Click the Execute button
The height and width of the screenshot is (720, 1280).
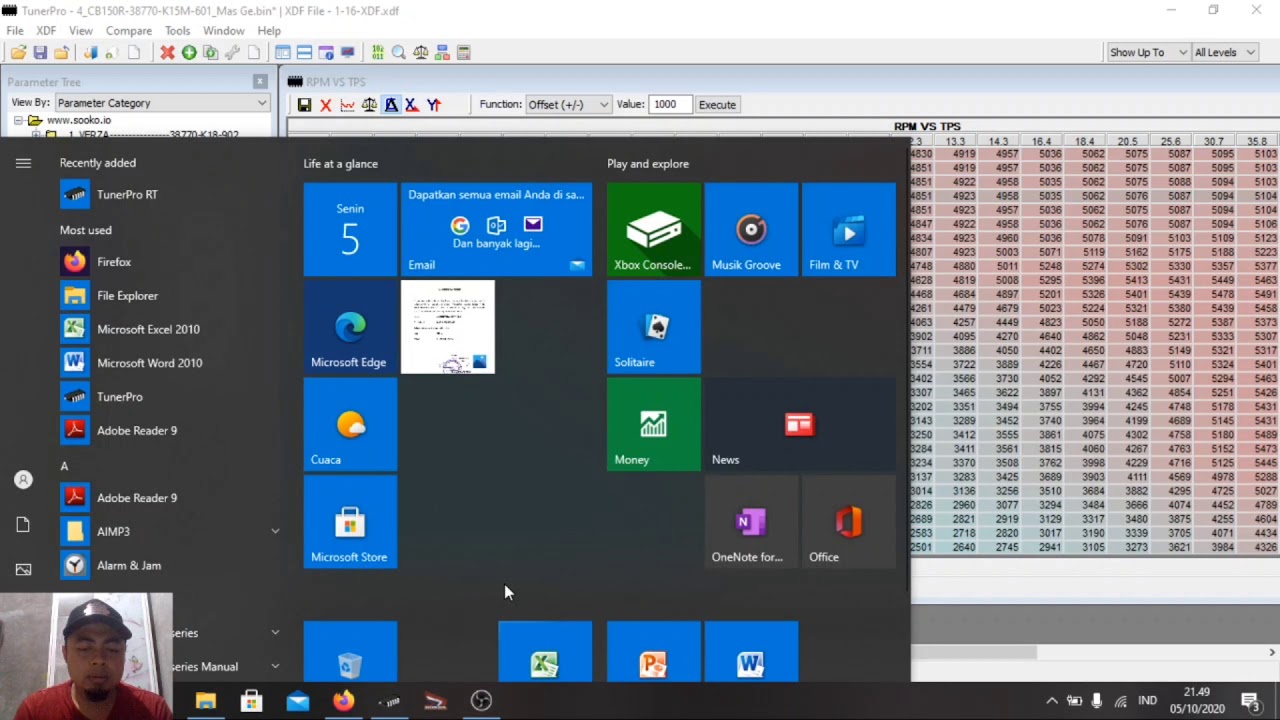[717, 105]
